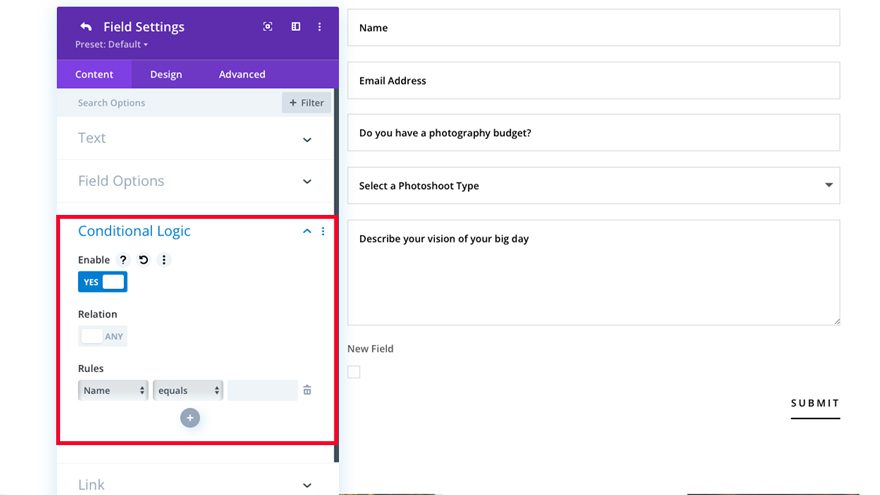
Task: Switch to the Design tab
Action: (166, 74)
